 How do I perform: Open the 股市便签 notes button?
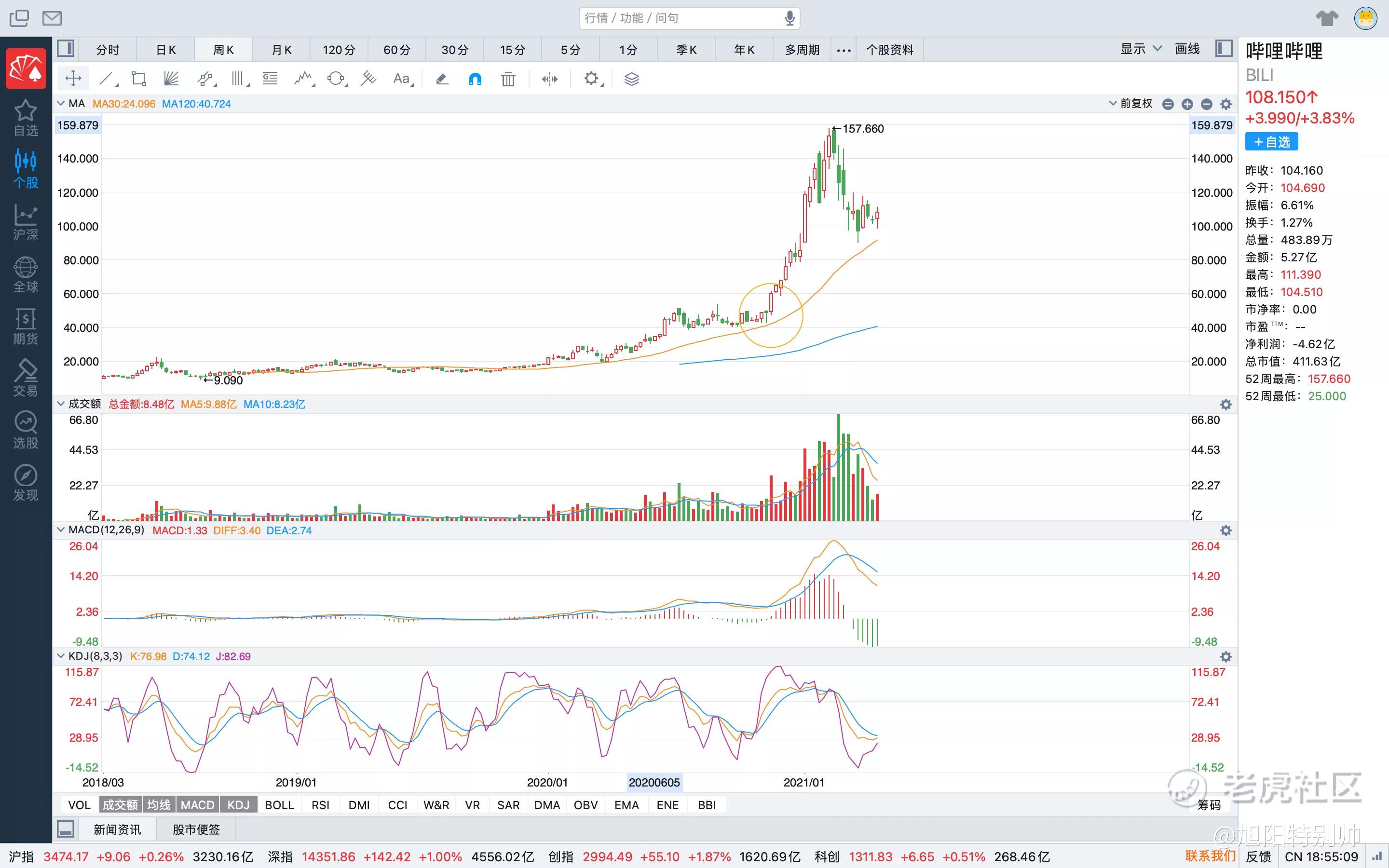click(196, 829)
